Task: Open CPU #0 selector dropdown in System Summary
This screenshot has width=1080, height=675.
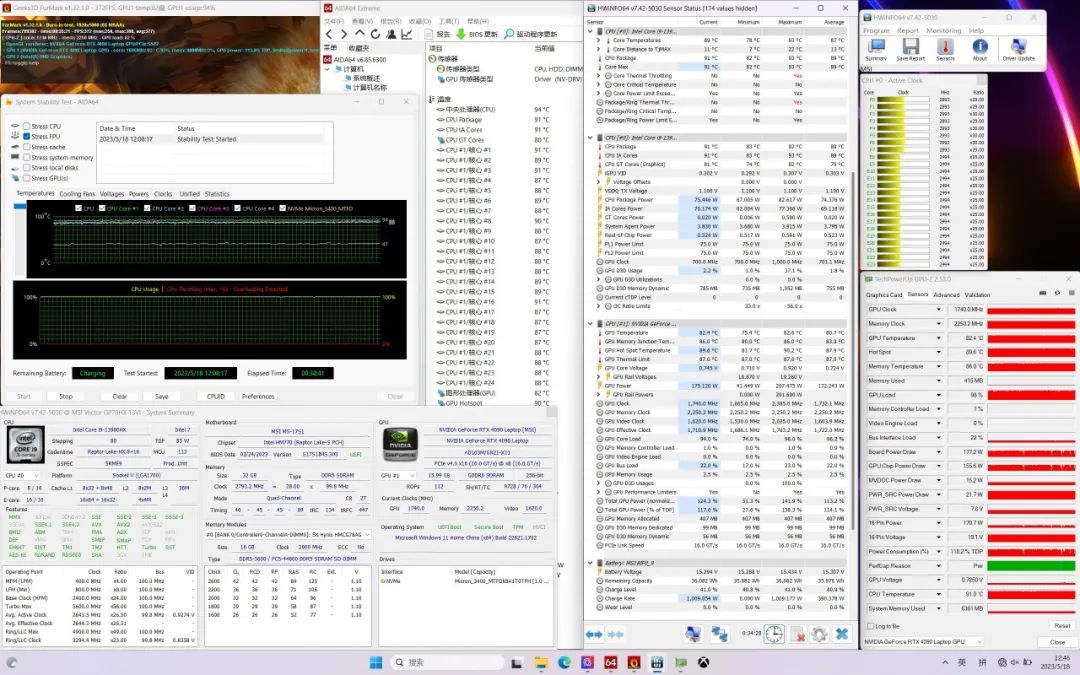Action: (x=21, y=475)
